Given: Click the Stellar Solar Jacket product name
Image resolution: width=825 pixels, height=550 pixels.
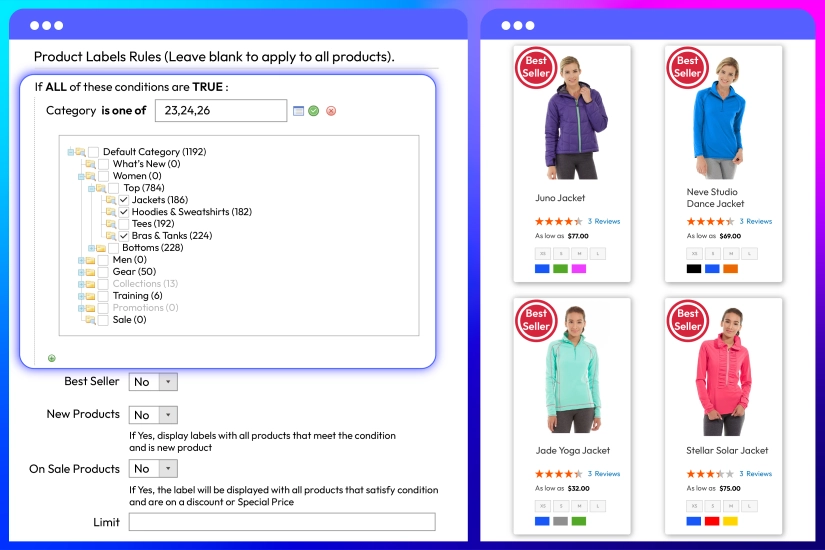Looking at the screenshot, I should click(727, 451).
